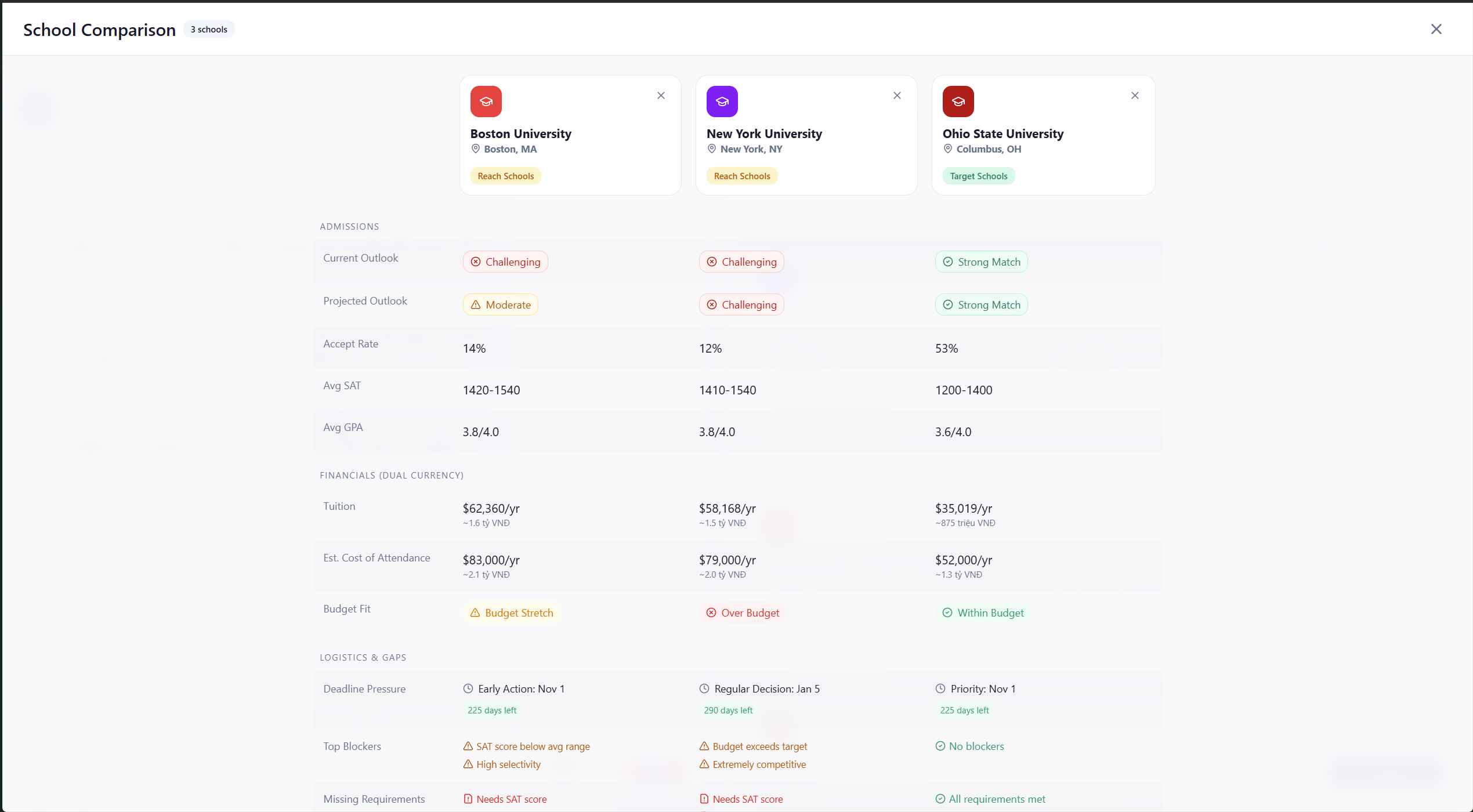
Task: Click the location pin next to Columbus, OH
Action: tap(947, 149)
